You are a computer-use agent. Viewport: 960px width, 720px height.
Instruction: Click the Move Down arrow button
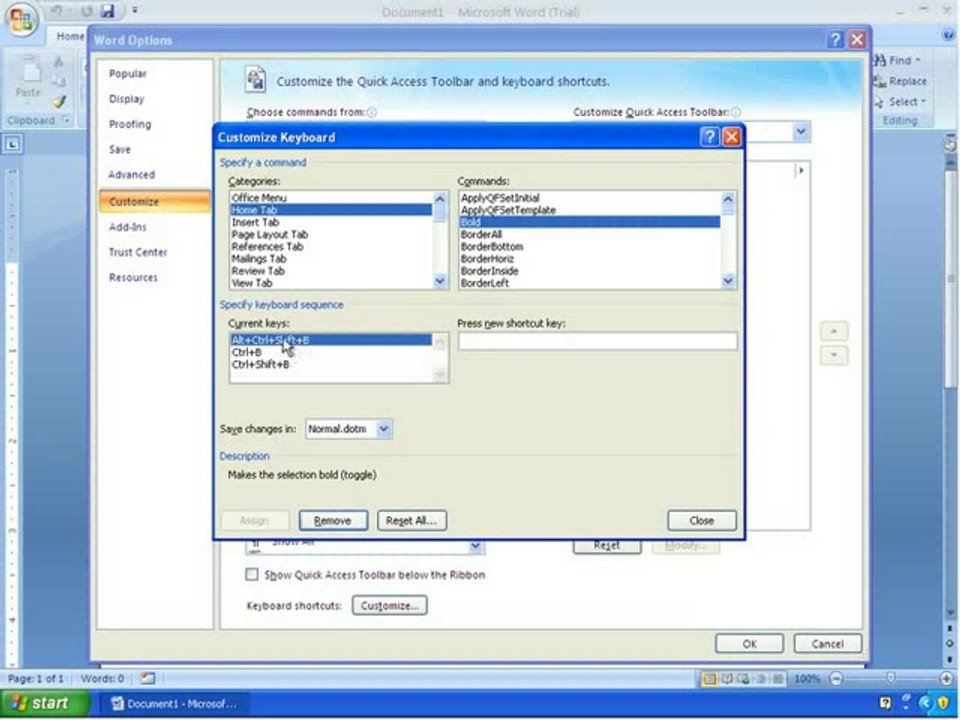click(x=834, y=355)
